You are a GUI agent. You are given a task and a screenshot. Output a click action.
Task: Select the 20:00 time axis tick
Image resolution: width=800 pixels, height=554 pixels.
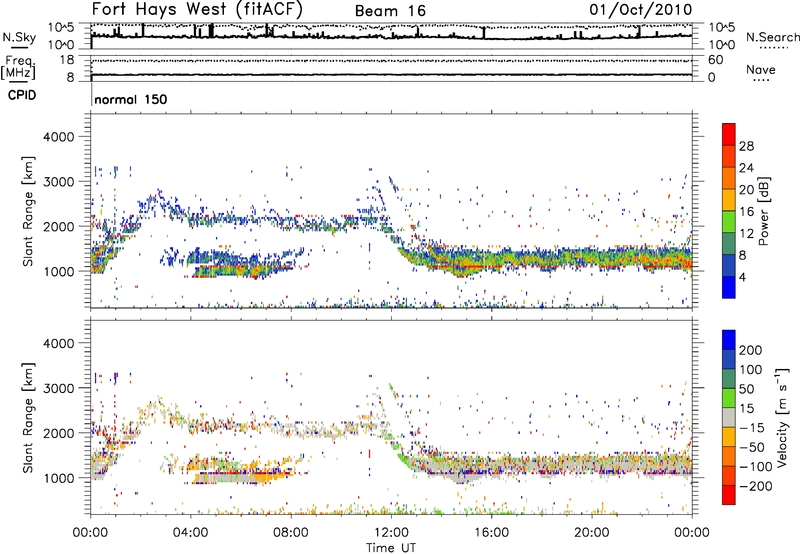pyautogui.click(x=592, y=533)
